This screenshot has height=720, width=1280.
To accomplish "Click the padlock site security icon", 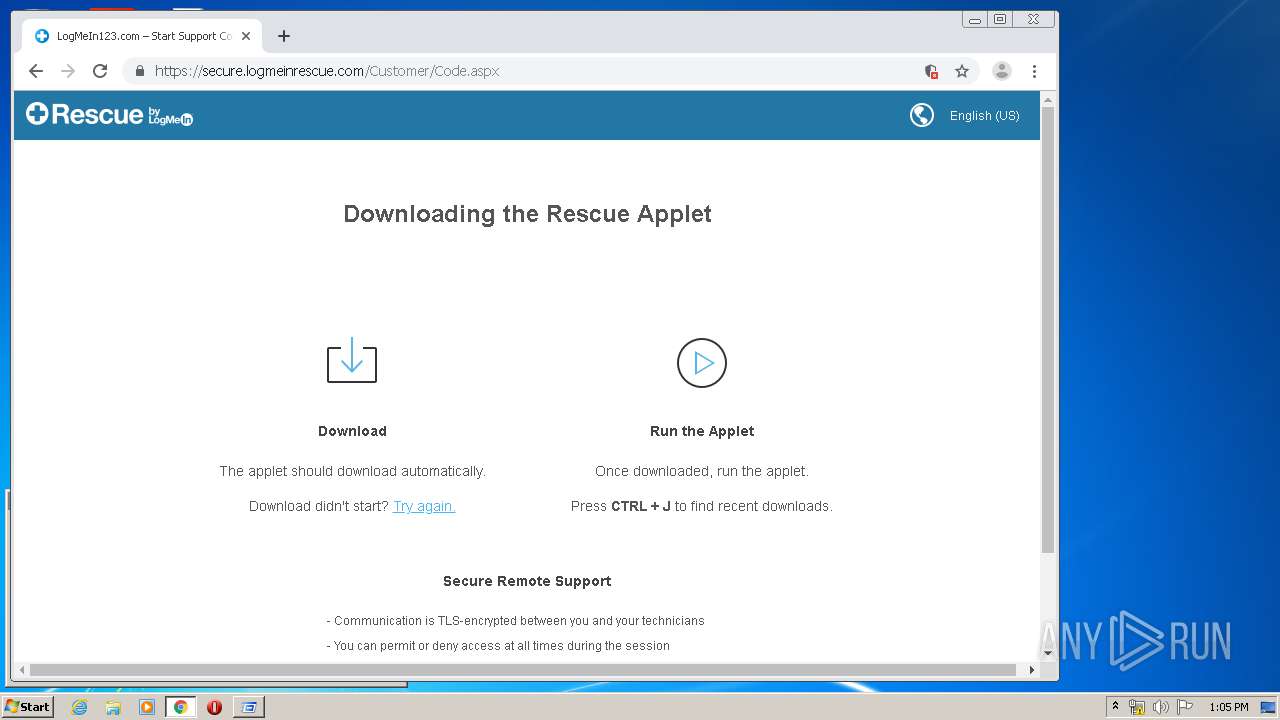I will coord(139,71).
